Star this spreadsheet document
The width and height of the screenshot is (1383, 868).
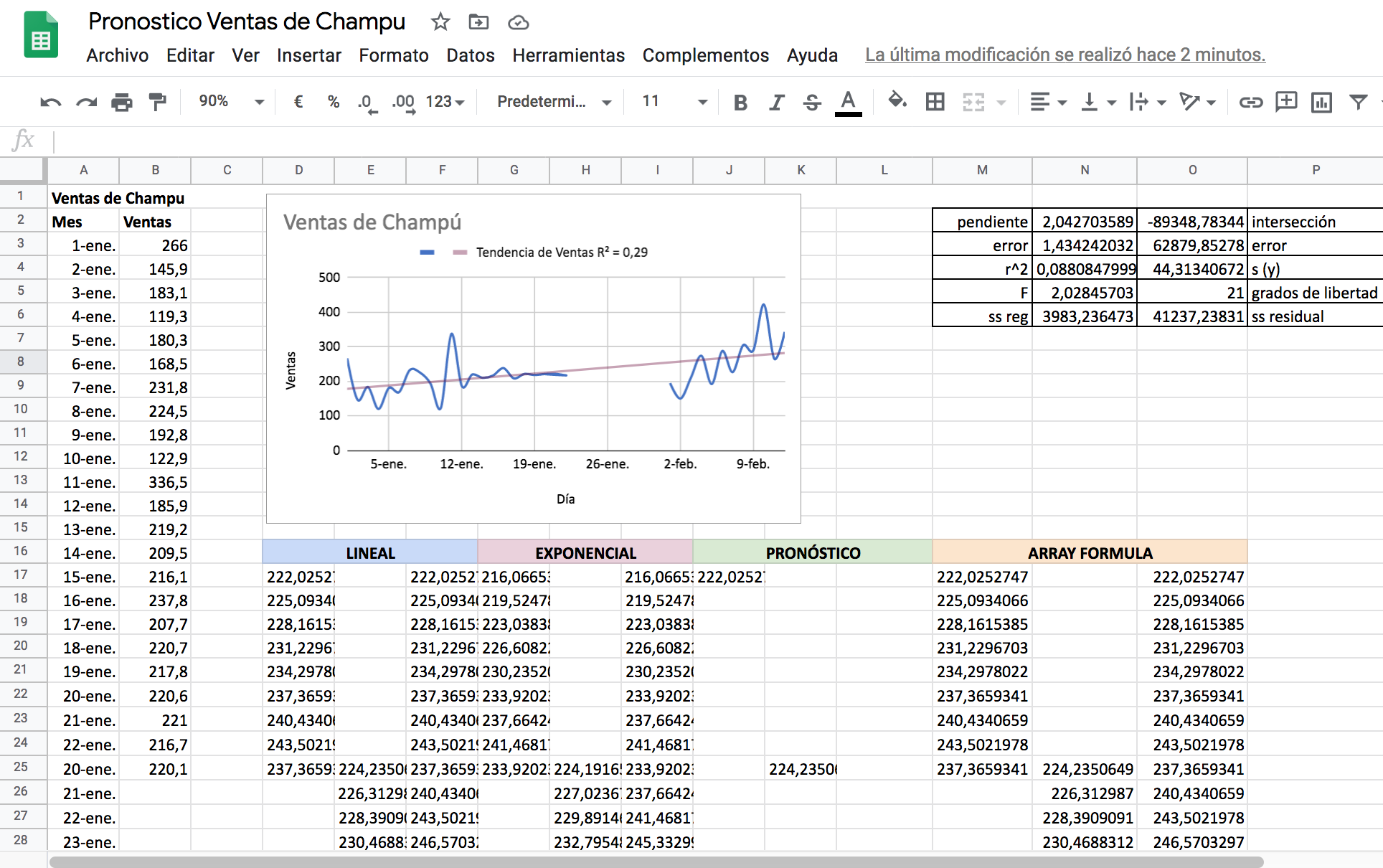tap(440, 22)
